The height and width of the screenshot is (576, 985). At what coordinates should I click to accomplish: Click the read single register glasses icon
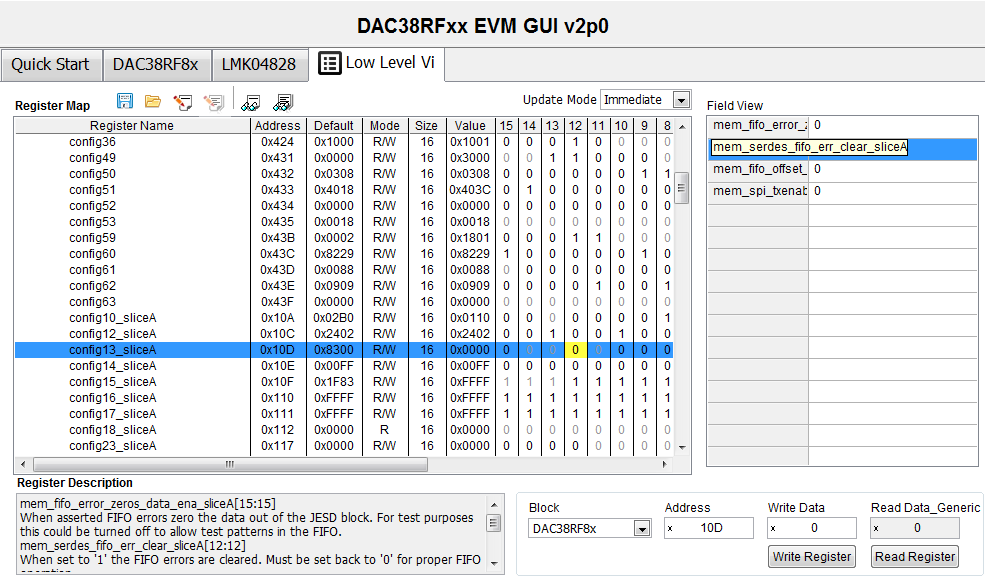[x=251, y=102]
